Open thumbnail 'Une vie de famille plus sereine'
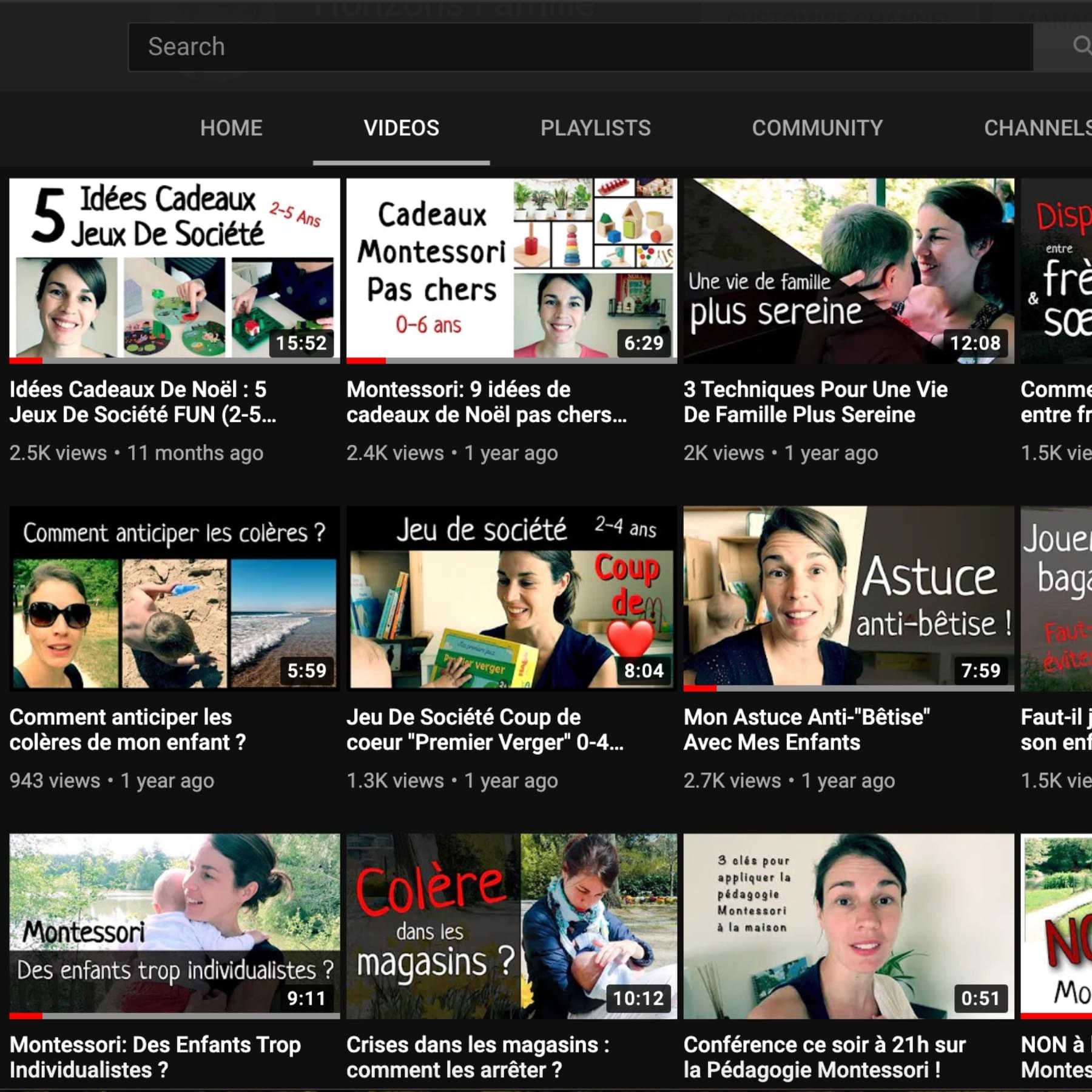1092x1092 pixels. click(849, 271)
